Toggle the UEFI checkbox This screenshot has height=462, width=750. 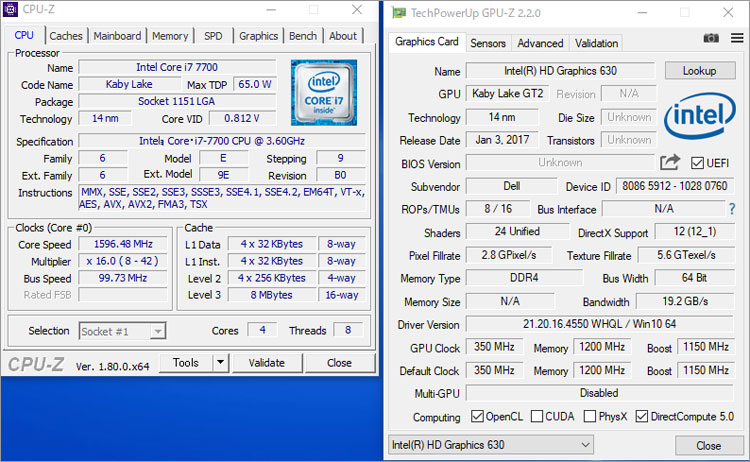[x=696, y=163]
